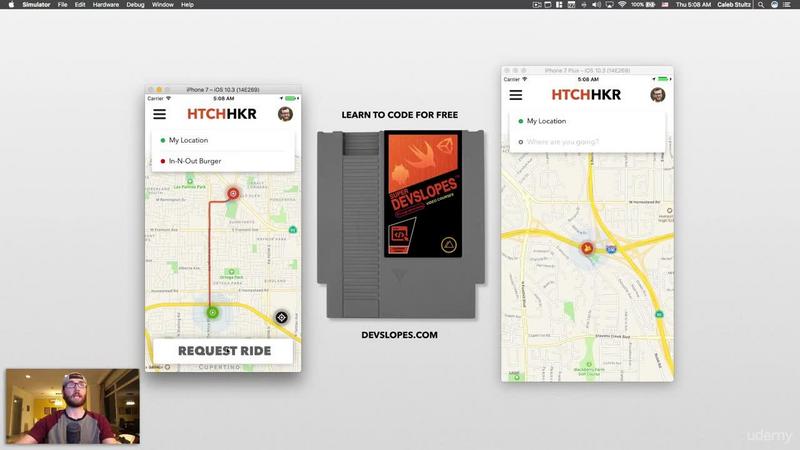
Task: Click the REQUEST RIDE button
Action: pos(223,351)
